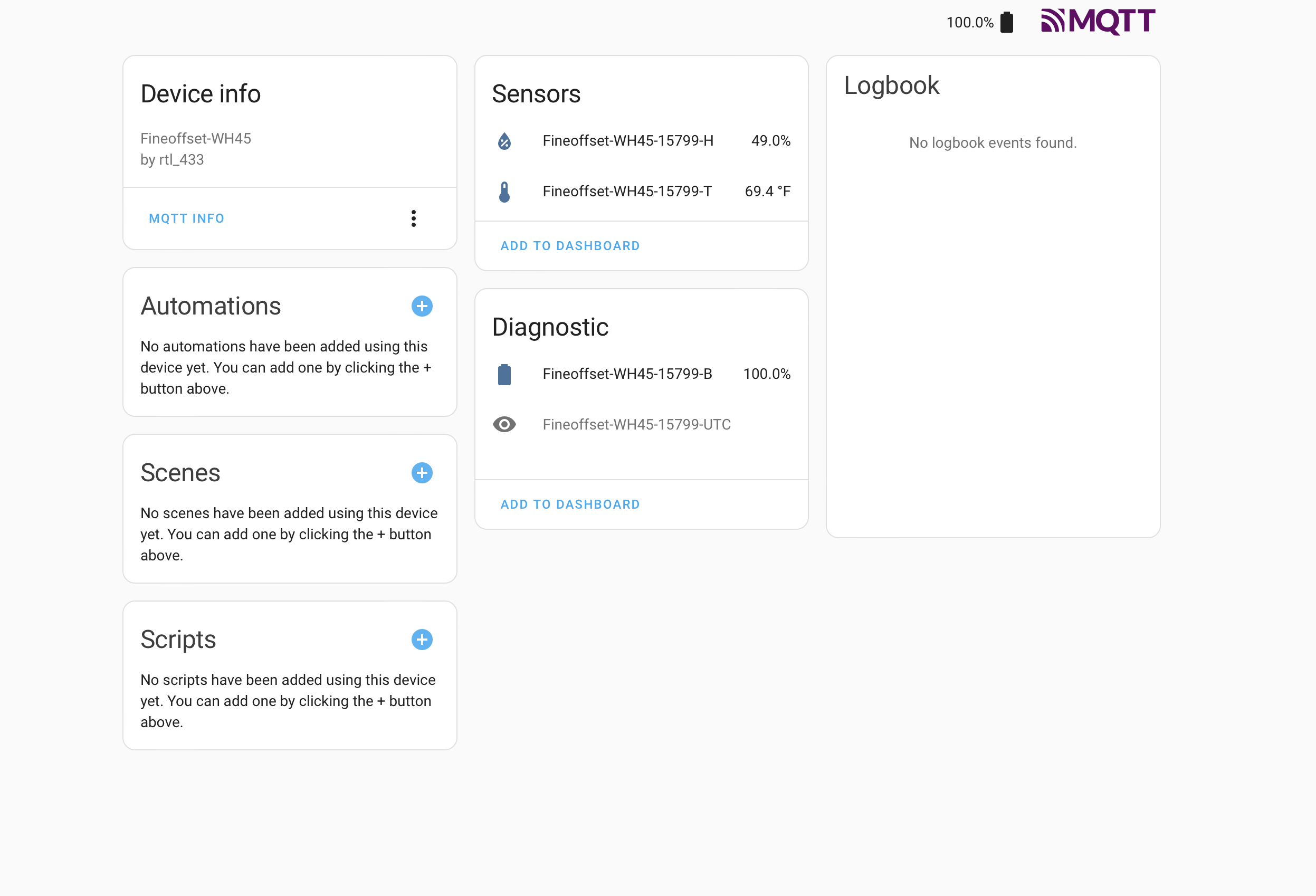Click the battery icon for Fineoffset-WH45-15799-B
Screen dimensions: 1316x896
point(504,374)
